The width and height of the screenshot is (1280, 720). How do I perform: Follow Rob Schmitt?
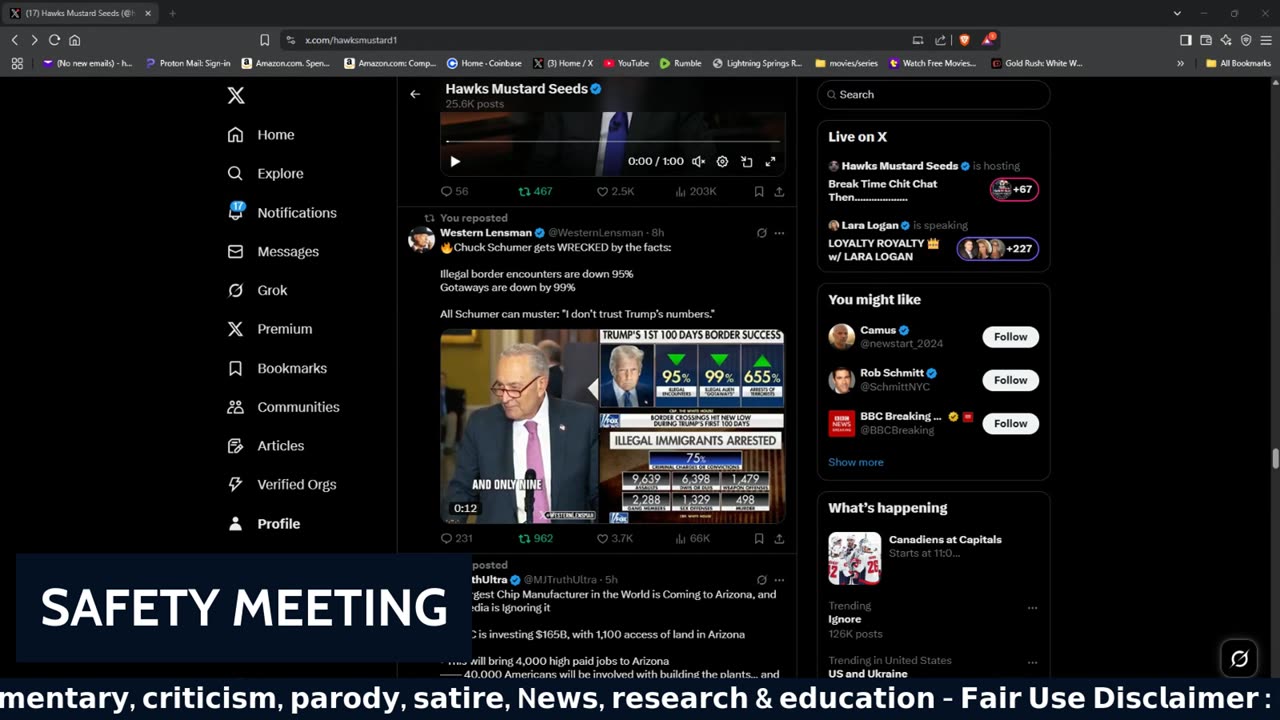(x=1010, y=380)
